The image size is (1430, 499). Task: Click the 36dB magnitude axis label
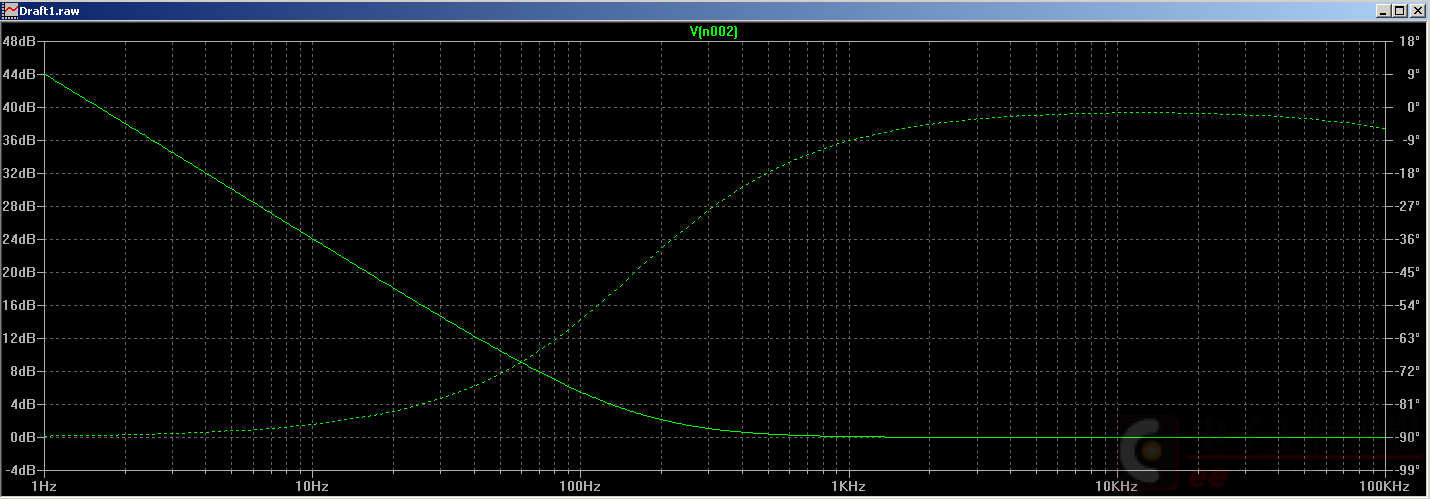click(20, 140)
